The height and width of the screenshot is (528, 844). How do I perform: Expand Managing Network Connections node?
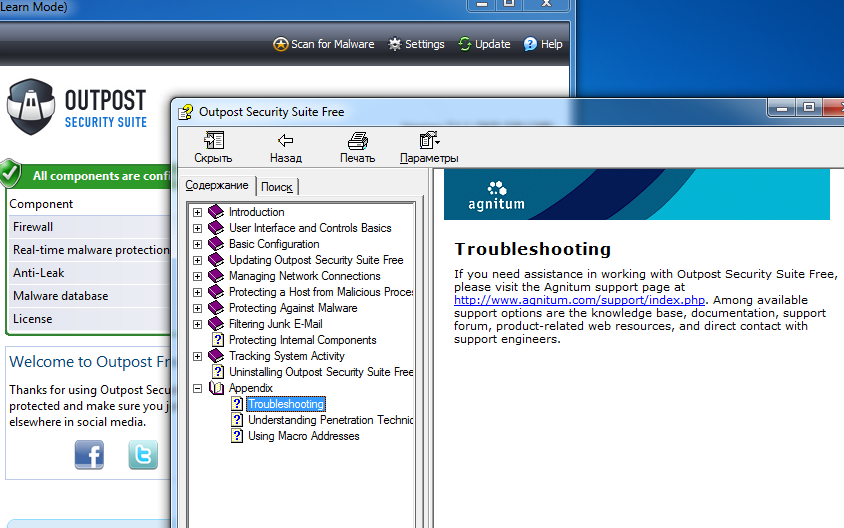pyautogui.click(x=198, y=277)
